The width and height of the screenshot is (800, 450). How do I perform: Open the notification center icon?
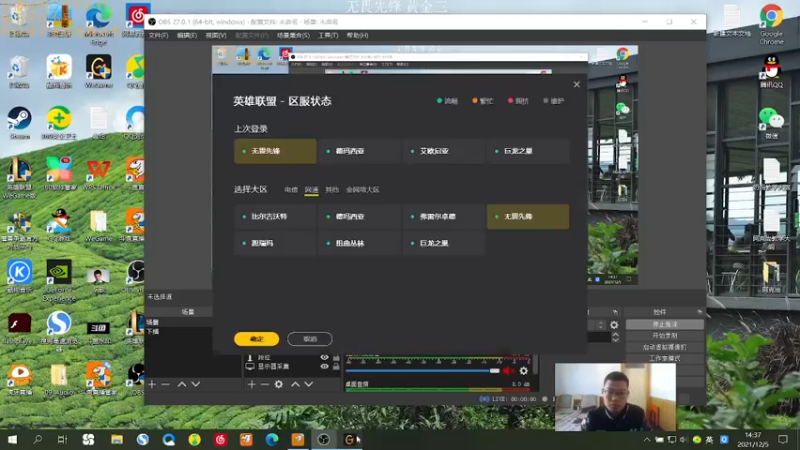coord(783,439)
